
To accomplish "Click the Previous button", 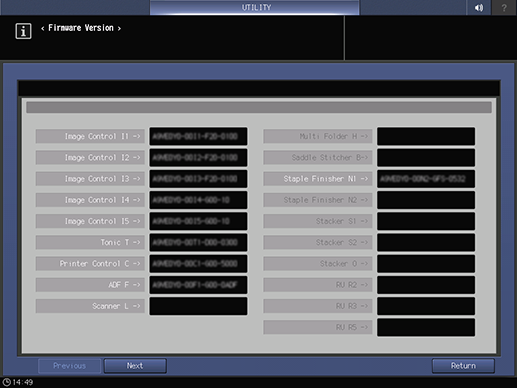I will click(x=69, y=366).
